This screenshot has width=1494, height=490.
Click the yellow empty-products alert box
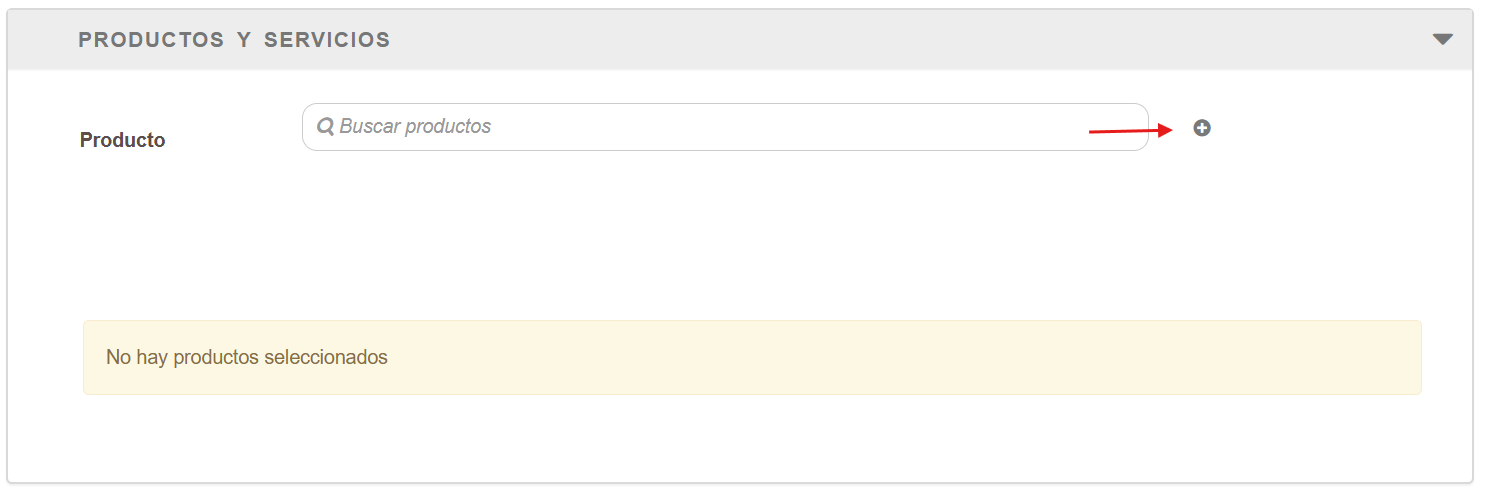(752, 357)
